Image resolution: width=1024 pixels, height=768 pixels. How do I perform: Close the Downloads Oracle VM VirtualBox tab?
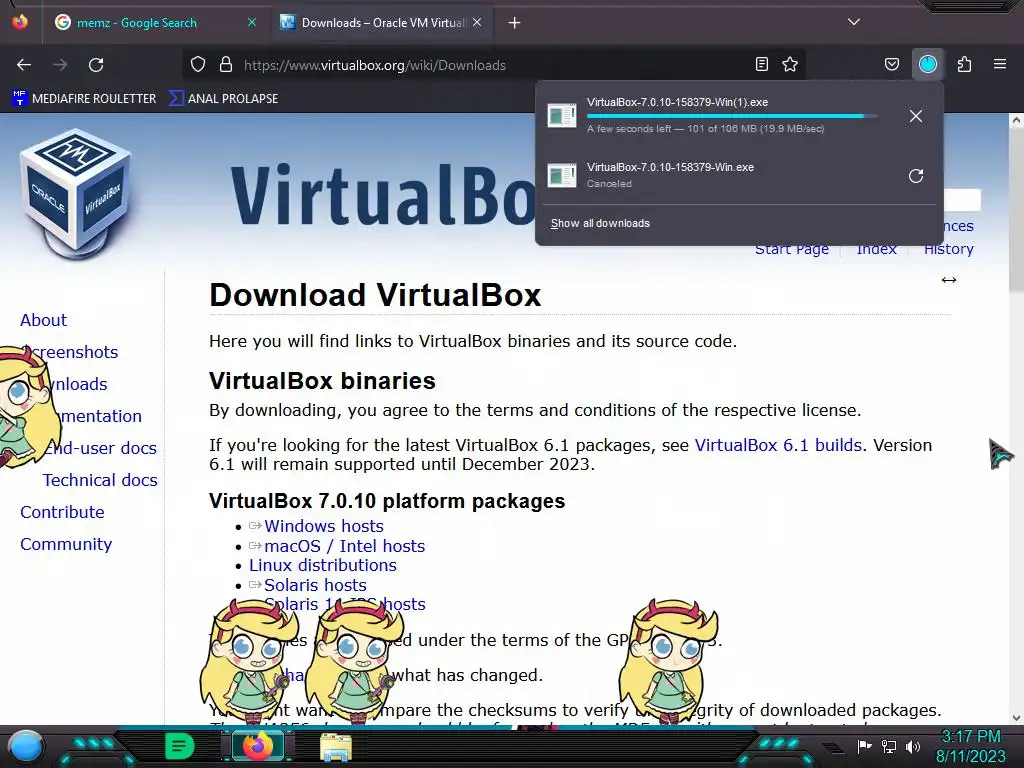477,22
